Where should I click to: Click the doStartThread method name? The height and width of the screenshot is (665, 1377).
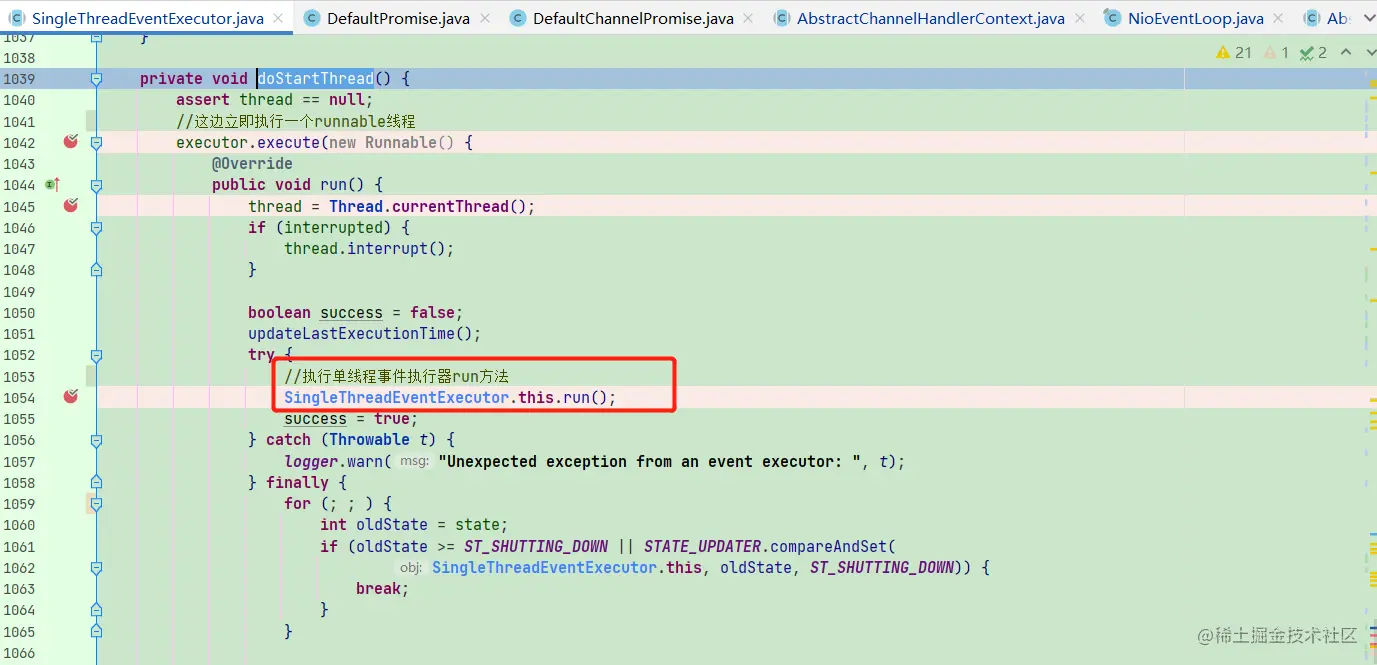tap(315, 78)
